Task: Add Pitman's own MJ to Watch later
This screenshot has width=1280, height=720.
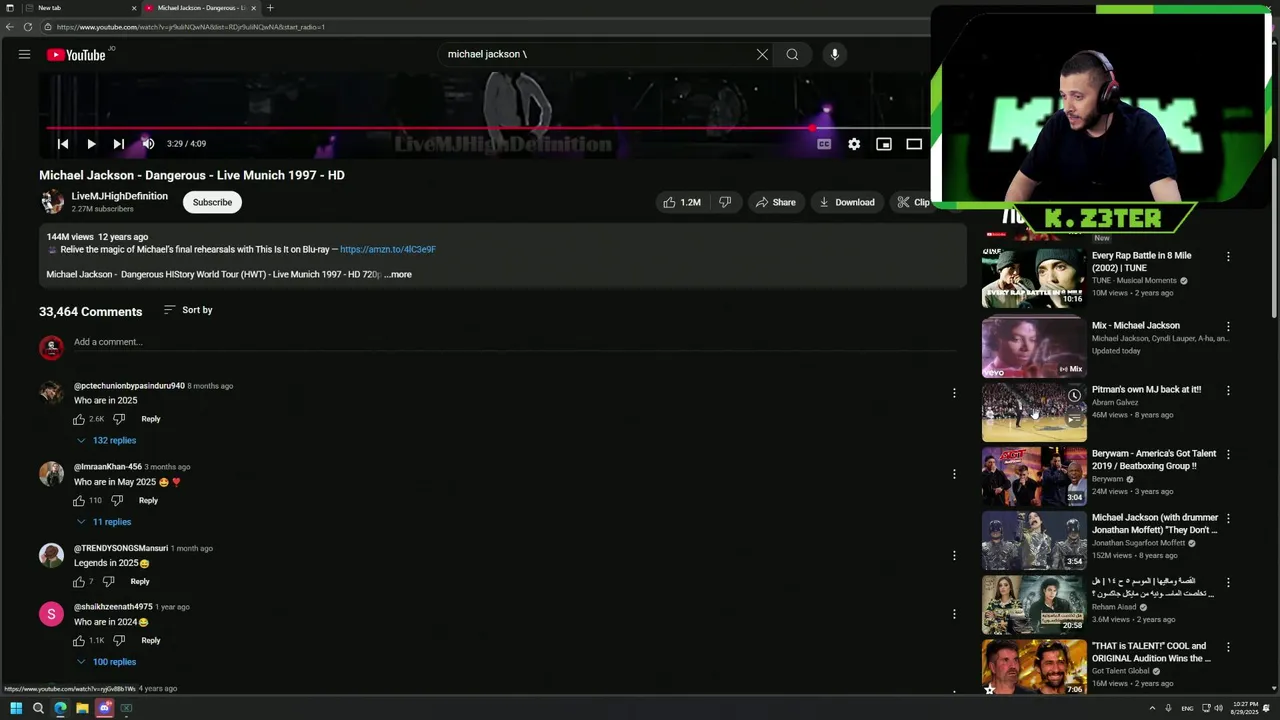Action: (x=1074, y=396)
